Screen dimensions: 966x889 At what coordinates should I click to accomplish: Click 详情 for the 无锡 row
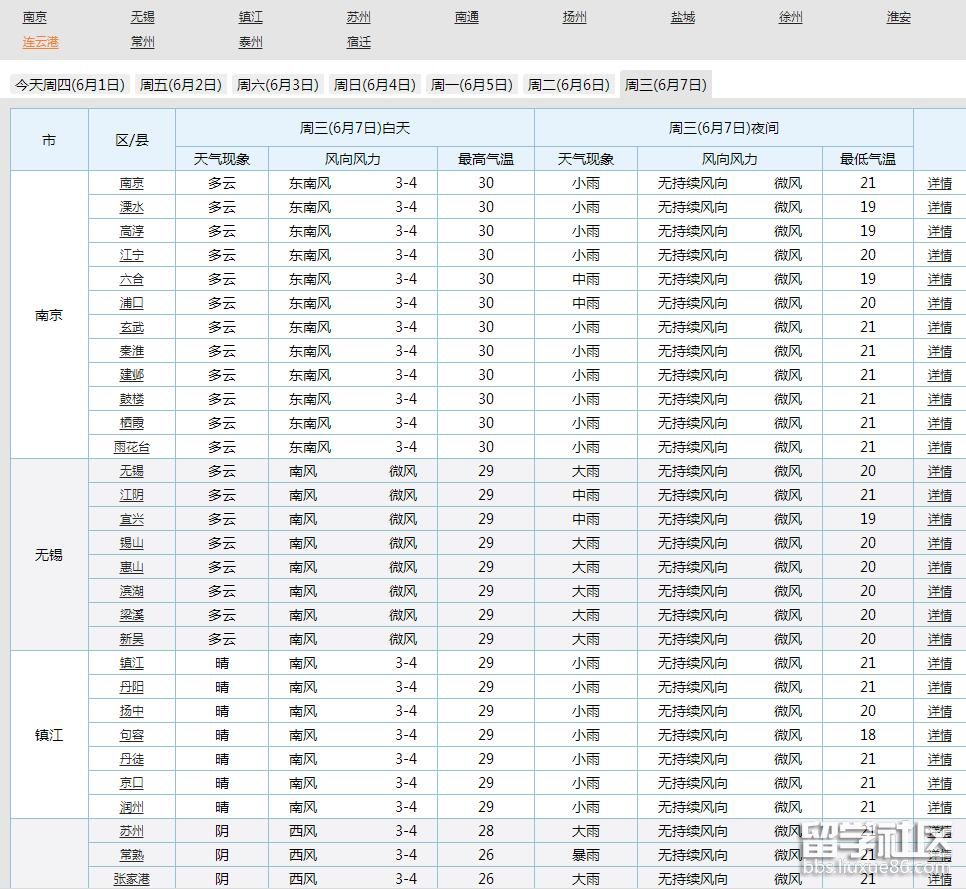(x=939, y=471)
